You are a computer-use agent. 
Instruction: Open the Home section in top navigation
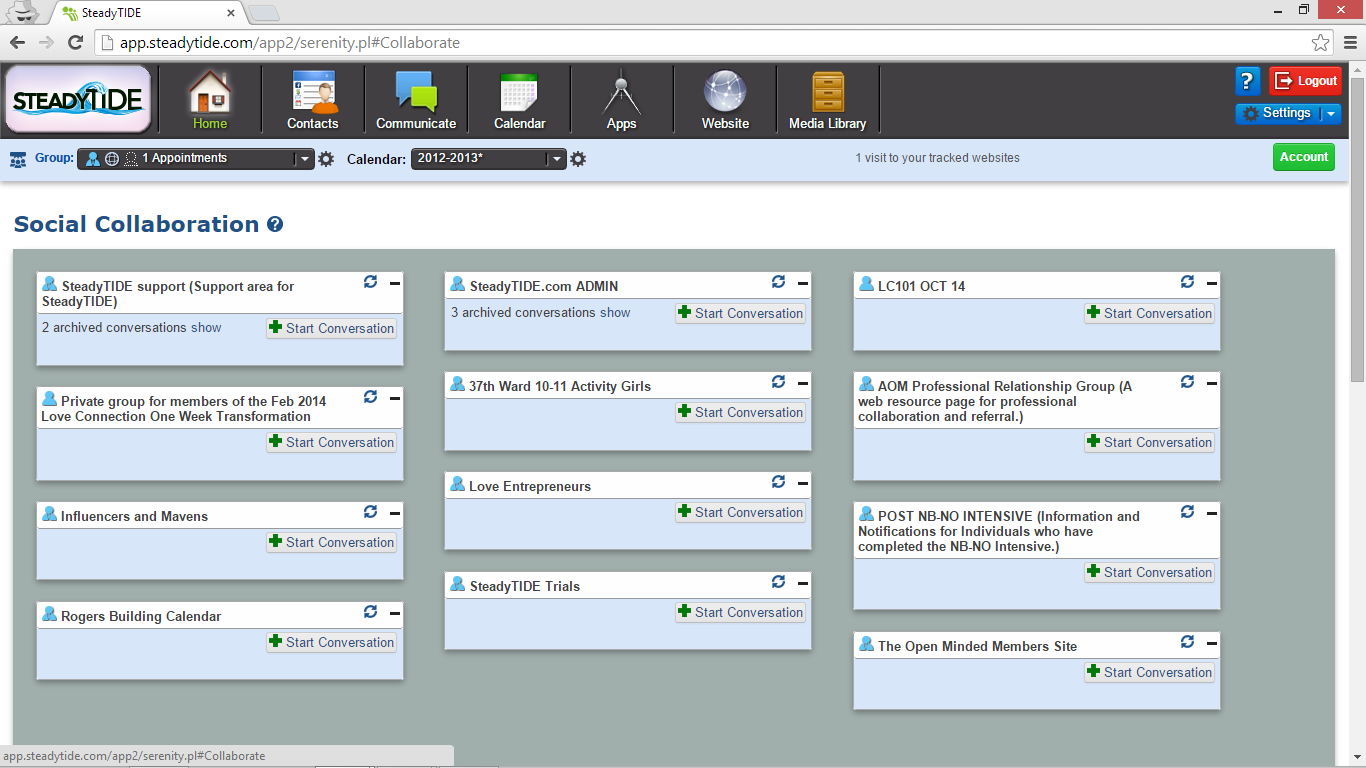210,100
